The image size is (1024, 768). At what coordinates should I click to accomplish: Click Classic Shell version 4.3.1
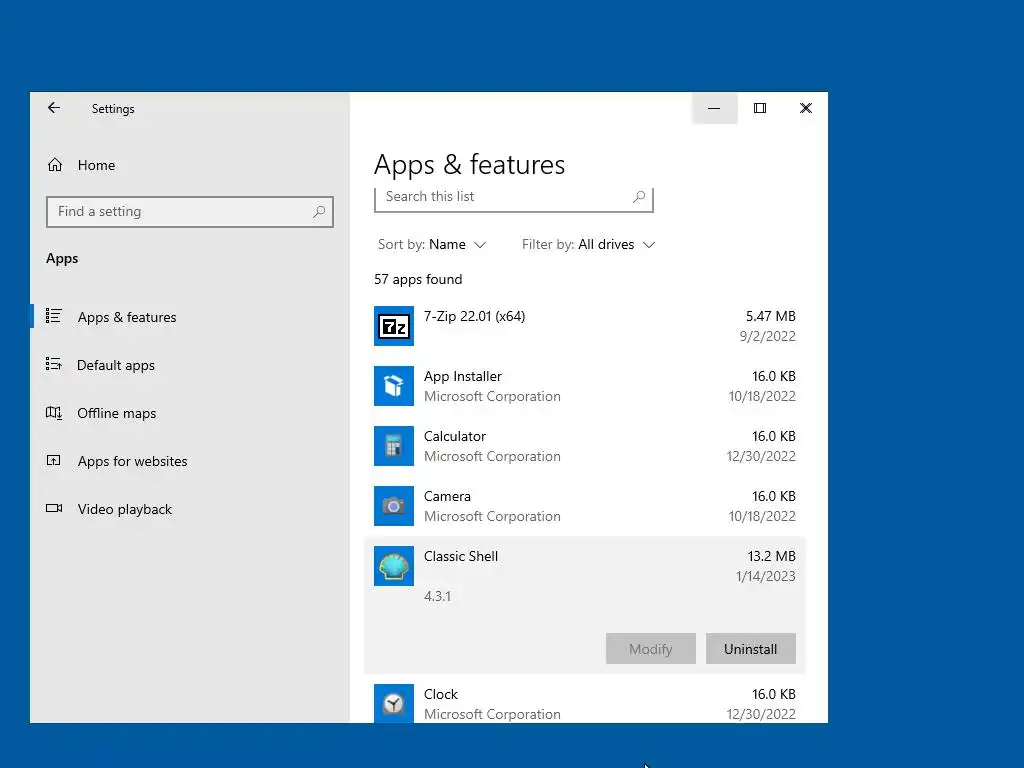coord(437,596)
